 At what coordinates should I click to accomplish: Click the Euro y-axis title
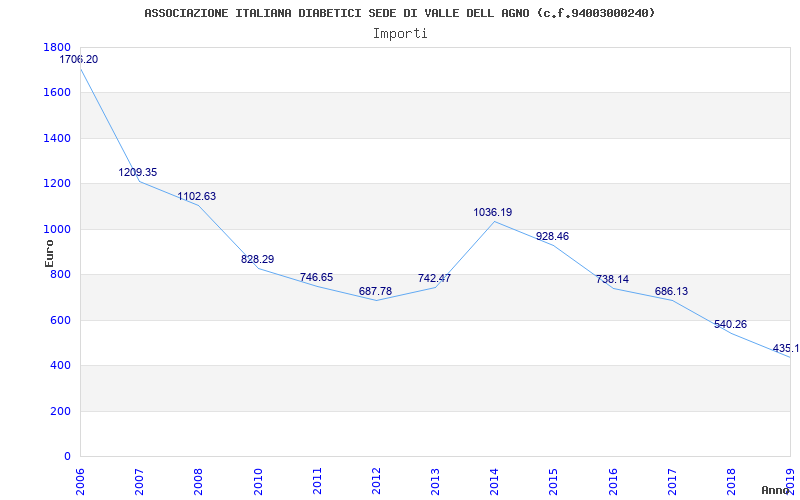click(x=49, y=253)
